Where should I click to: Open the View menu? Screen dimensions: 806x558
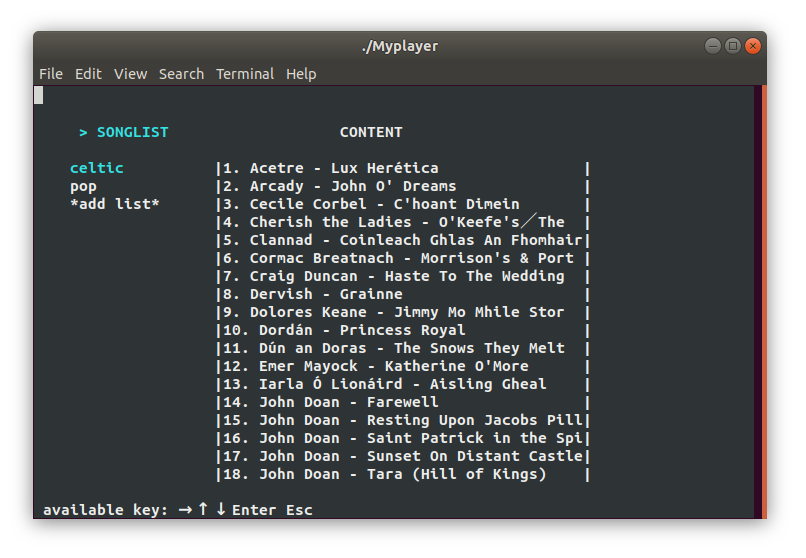(x=131, y=74)
